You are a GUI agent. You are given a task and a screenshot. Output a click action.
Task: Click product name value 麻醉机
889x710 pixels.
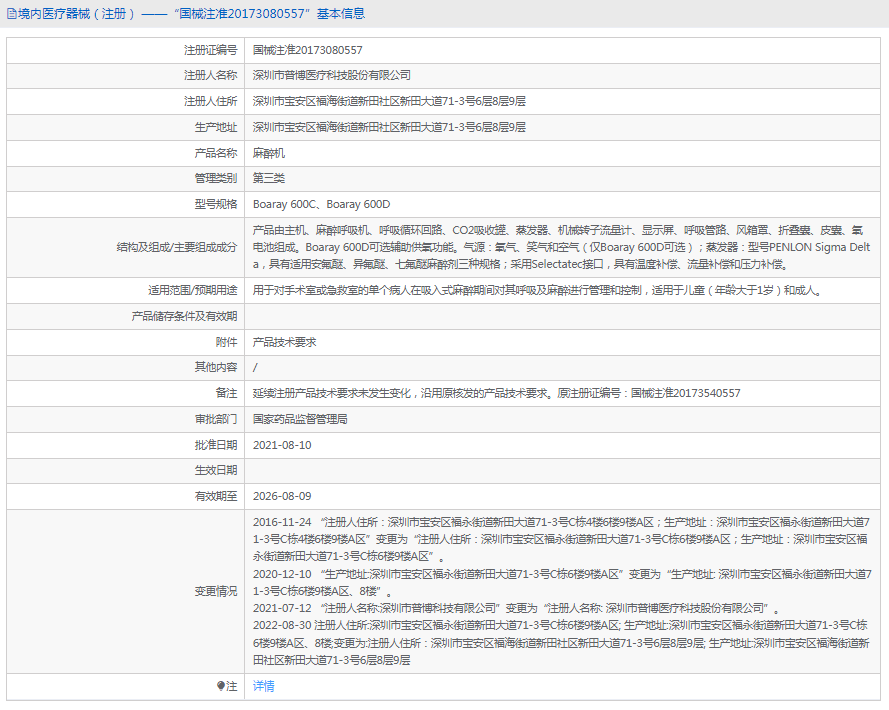click(269, 153)
